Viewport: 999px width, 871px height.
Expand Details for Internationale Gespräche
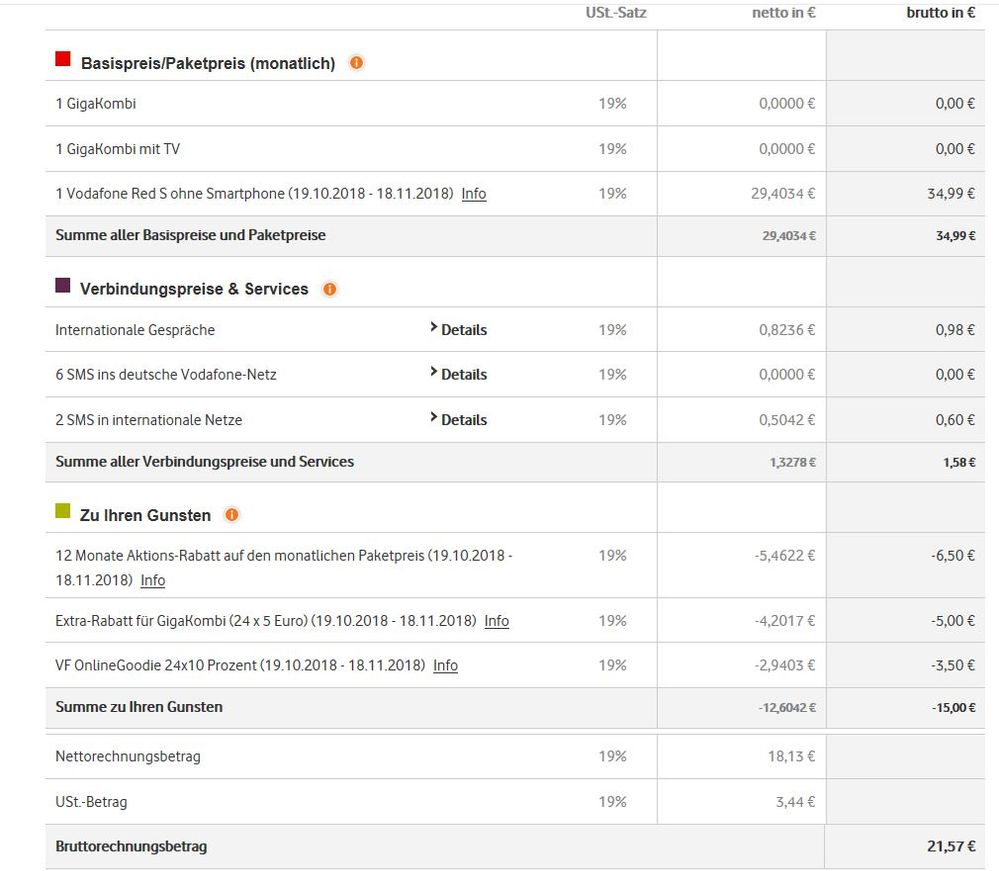pyautogui.click(x=459, y=330)
